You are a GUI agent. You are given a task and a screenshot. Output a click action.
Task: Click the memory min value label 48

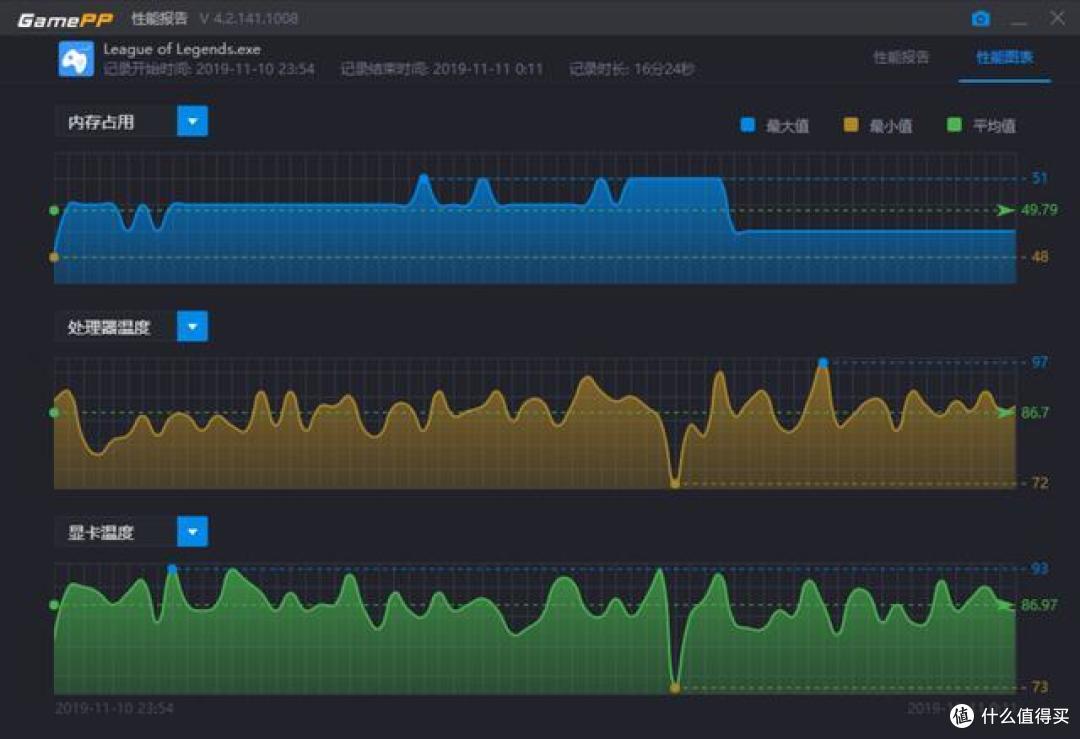pos(1039,257)
